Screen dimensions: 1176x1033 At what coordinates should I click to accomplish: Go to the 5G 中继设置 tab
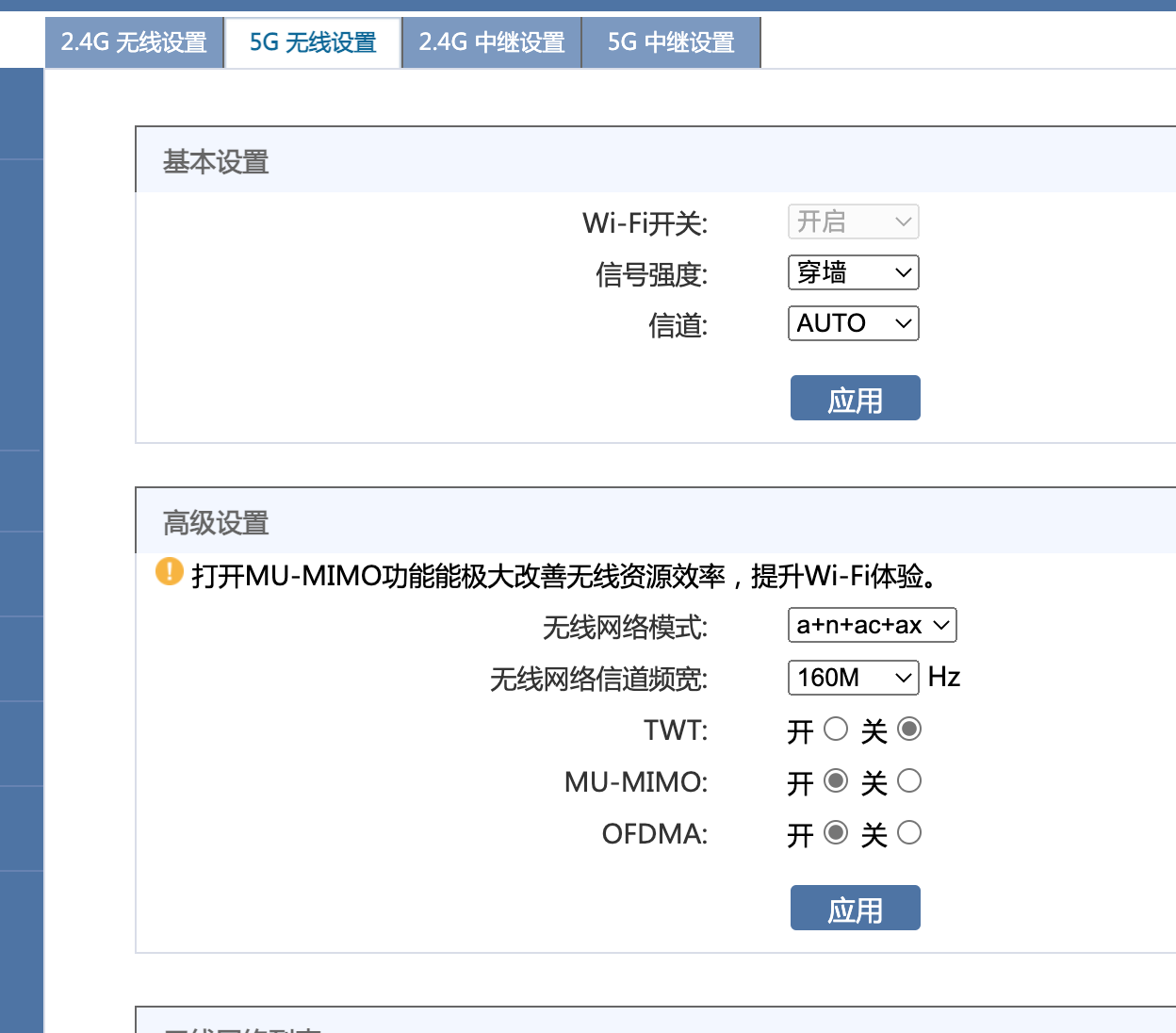pos(671,42)
